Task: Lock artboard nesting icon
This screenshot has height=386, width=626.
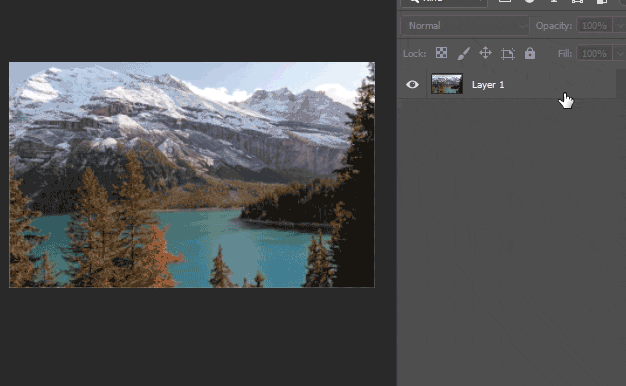Action: tap(507, 53)
